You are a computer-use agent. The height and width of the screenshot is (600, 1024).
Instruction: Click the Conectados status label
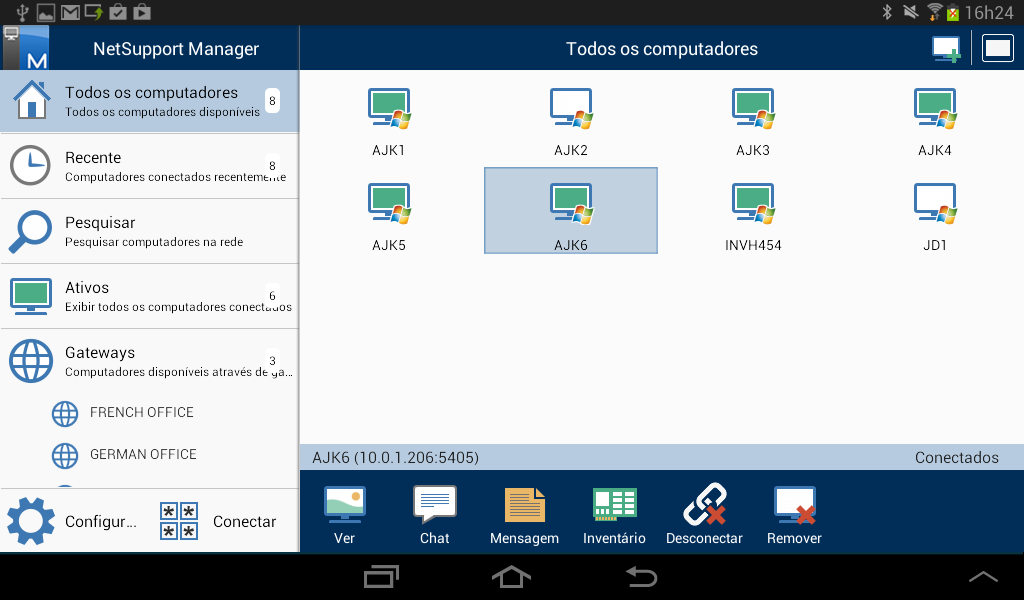[x=956, y=457]
